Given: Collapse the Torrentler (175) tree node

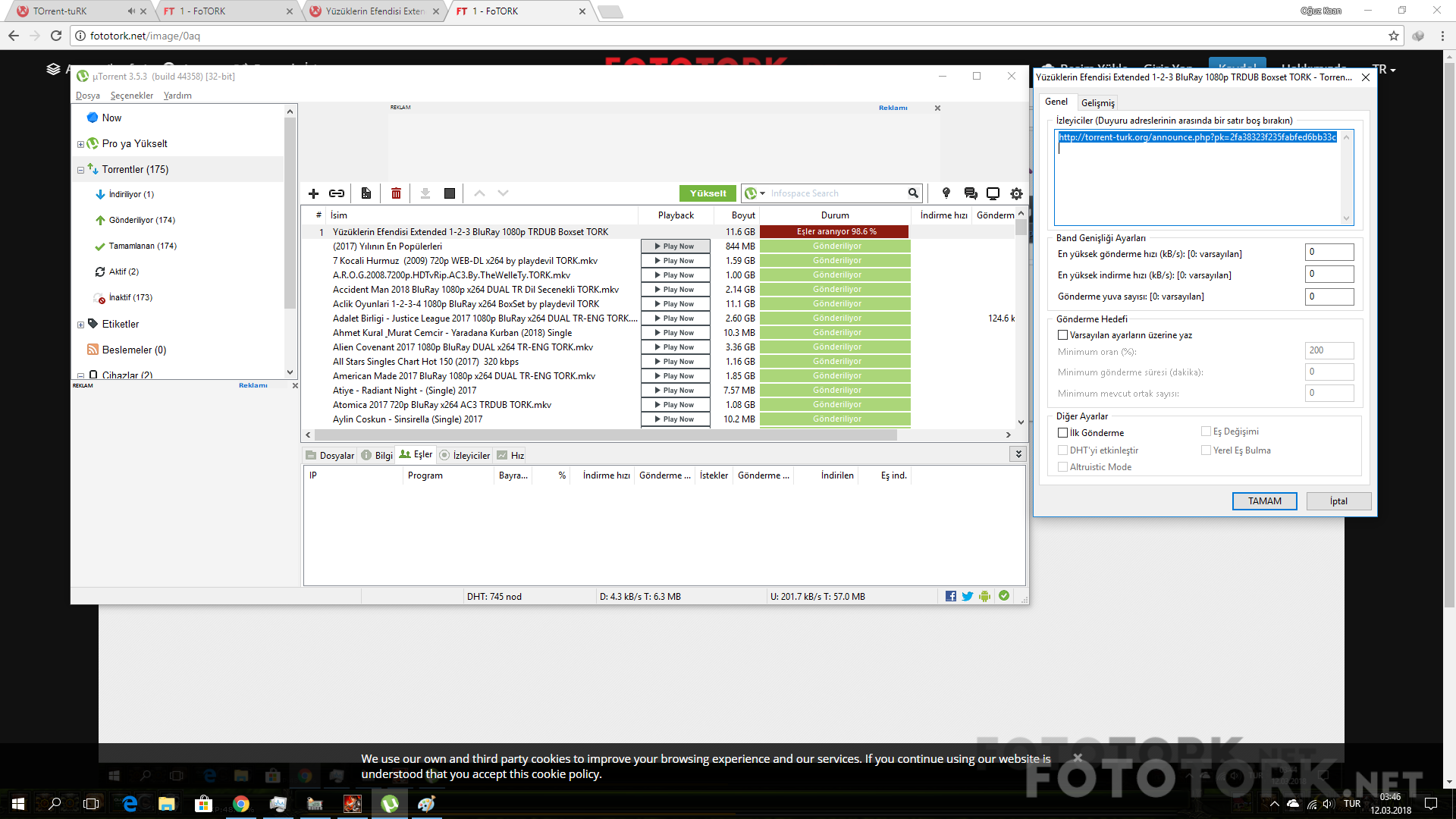Looking at the screenshot, I should click(80, 170).
